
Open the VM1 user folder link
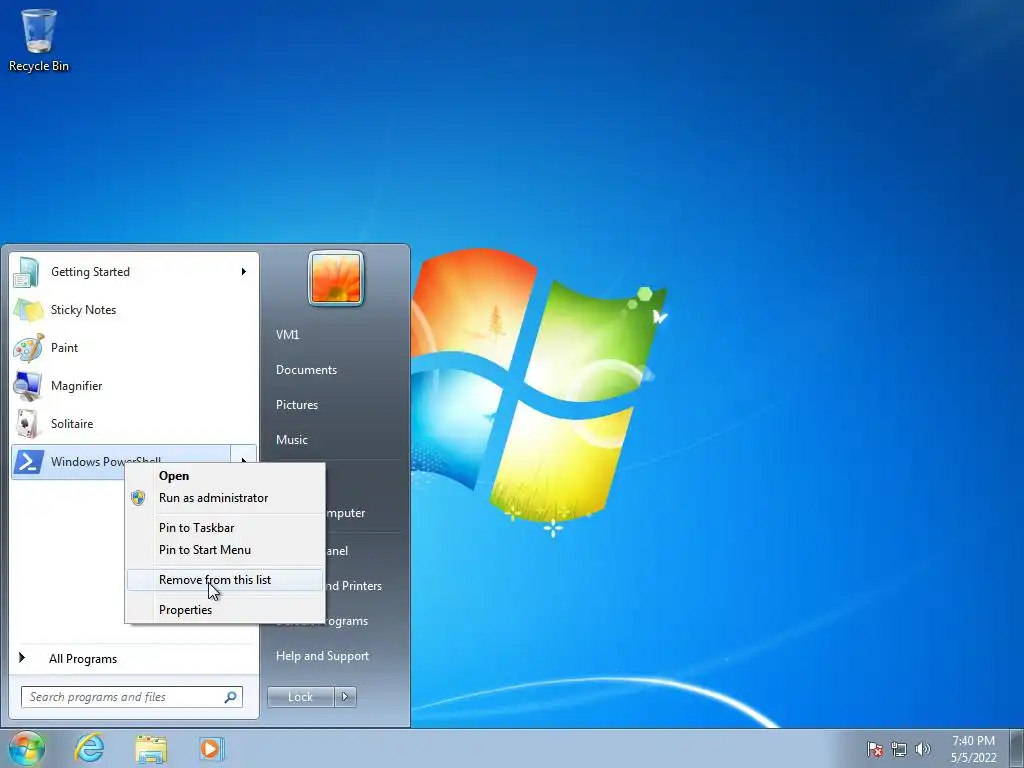tap(287, 335)
